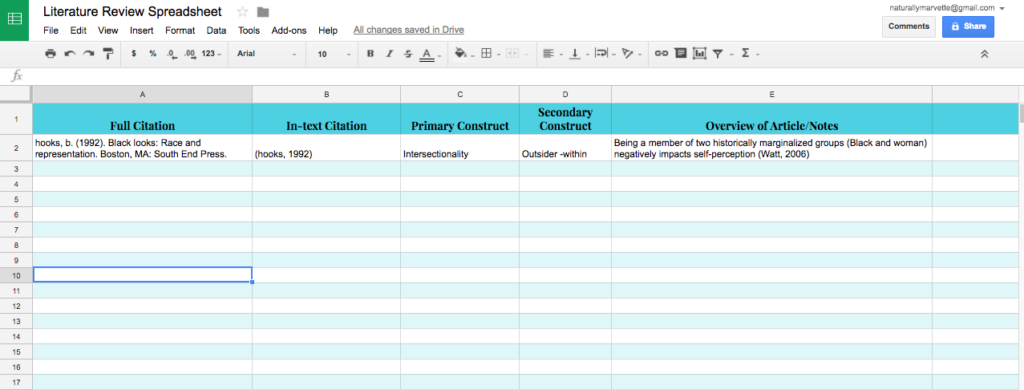Click the Primary Construct header cell

click(460, 119)
